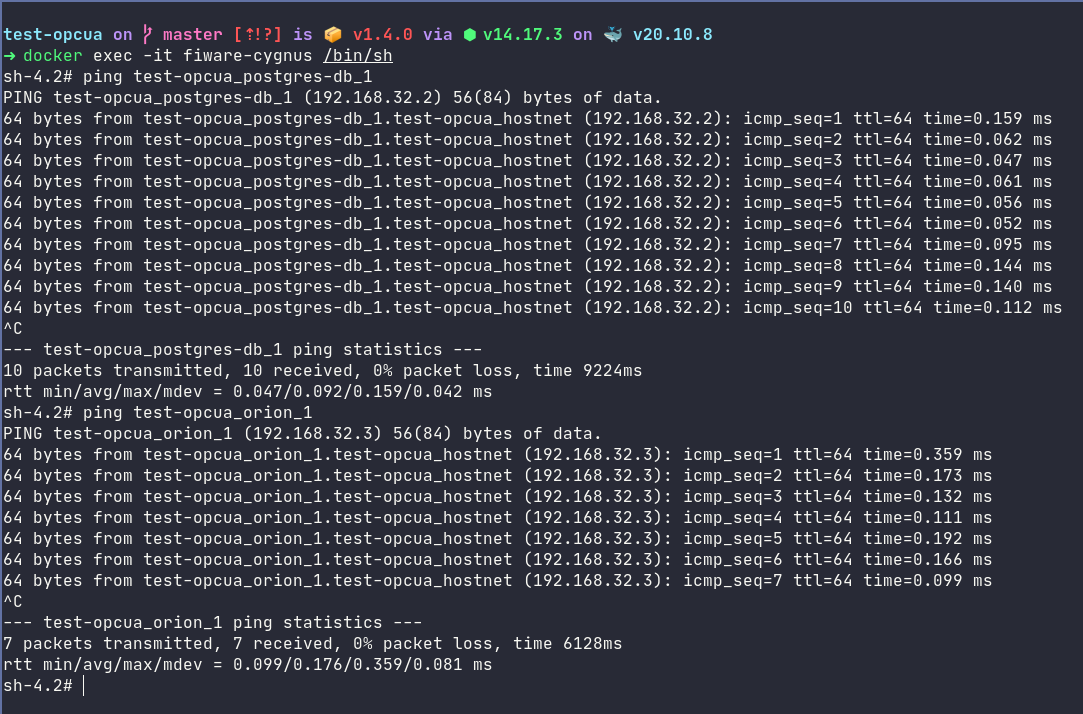This screenshot has height=714, width=1083.
Task: Click the v20.10.8 Docker version text
Action: click(673, 35)
